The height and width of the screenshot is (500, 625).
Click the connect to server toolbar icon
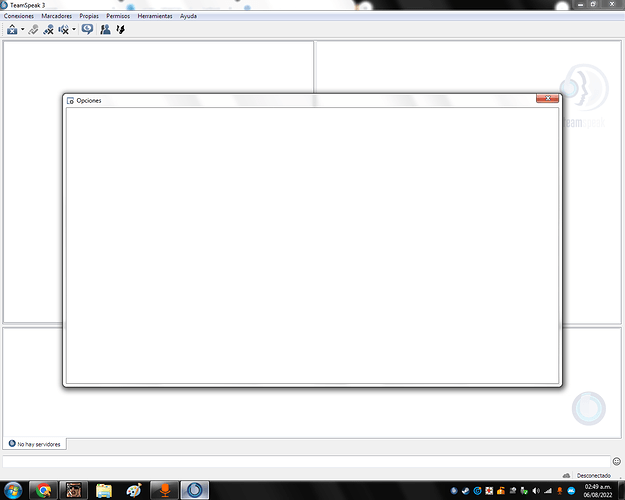tap(33, 30)
